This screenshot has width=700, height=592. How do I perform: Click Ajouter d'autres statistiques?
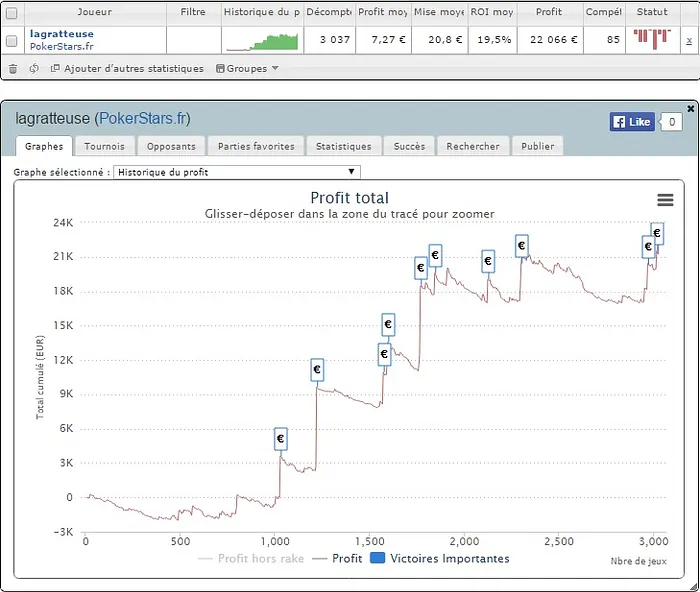127,68
